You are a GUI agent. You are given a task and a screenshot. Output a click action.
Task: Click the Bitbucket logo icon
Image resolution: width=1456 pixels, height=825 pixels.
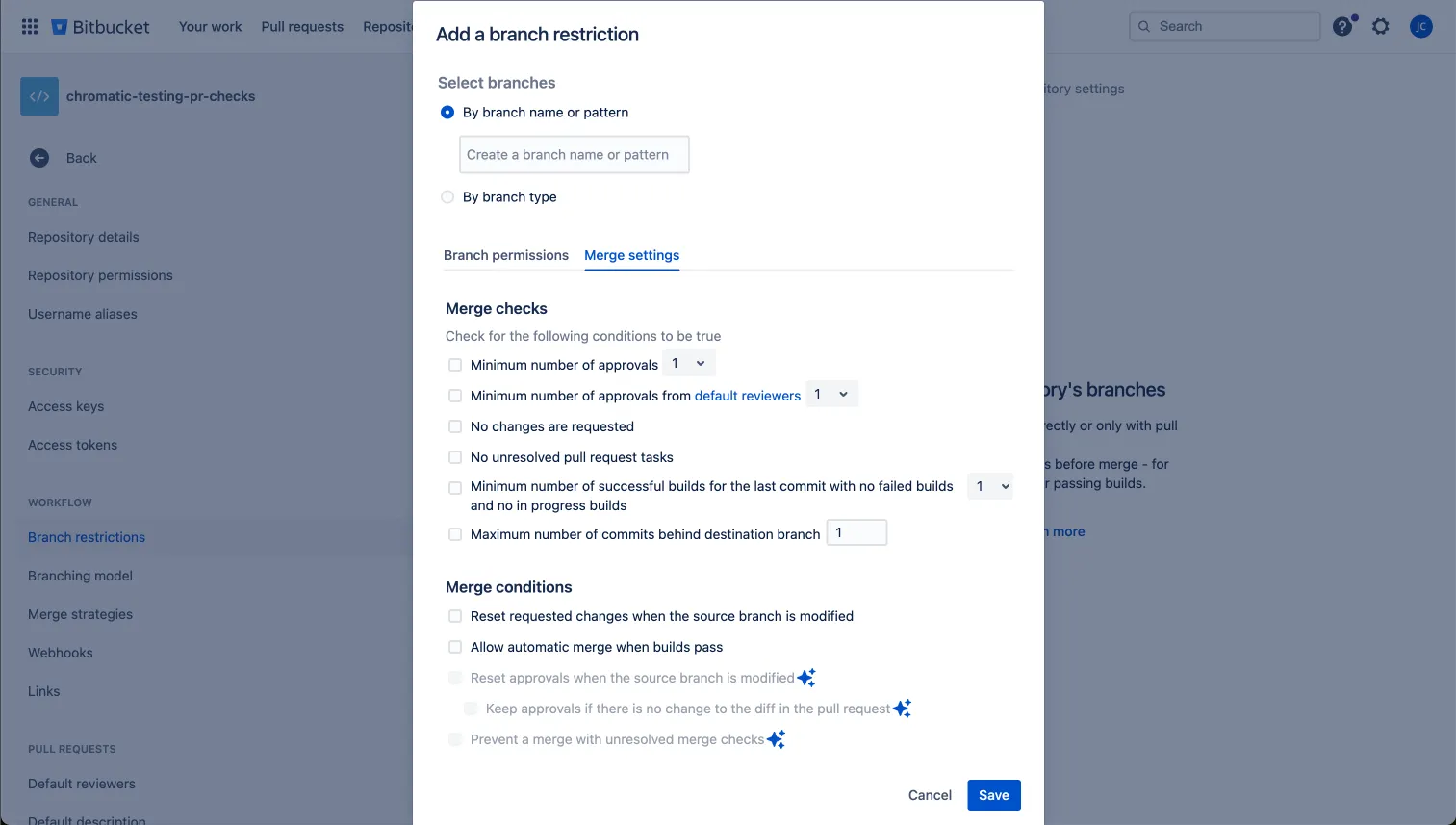(60, 27)
